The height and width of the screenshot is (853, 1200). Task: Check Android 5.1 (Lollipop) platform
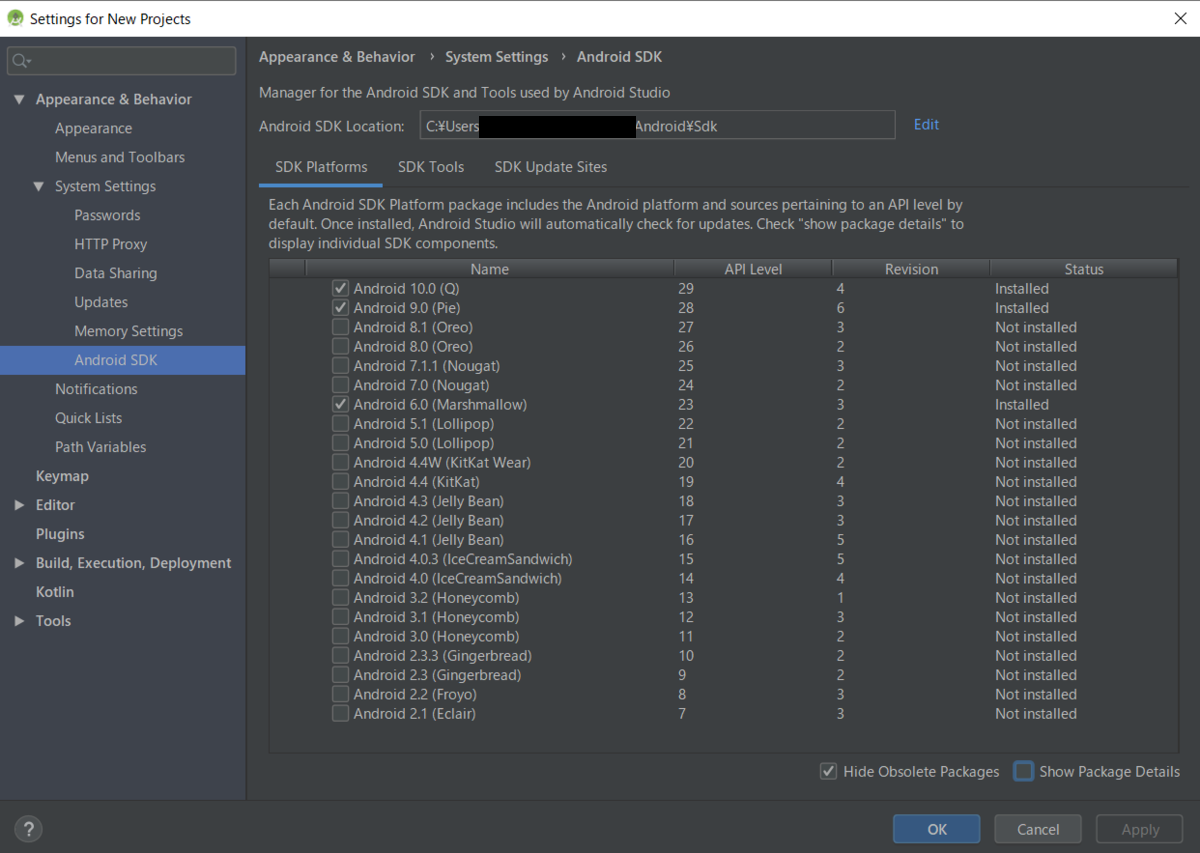pos(341,424)
